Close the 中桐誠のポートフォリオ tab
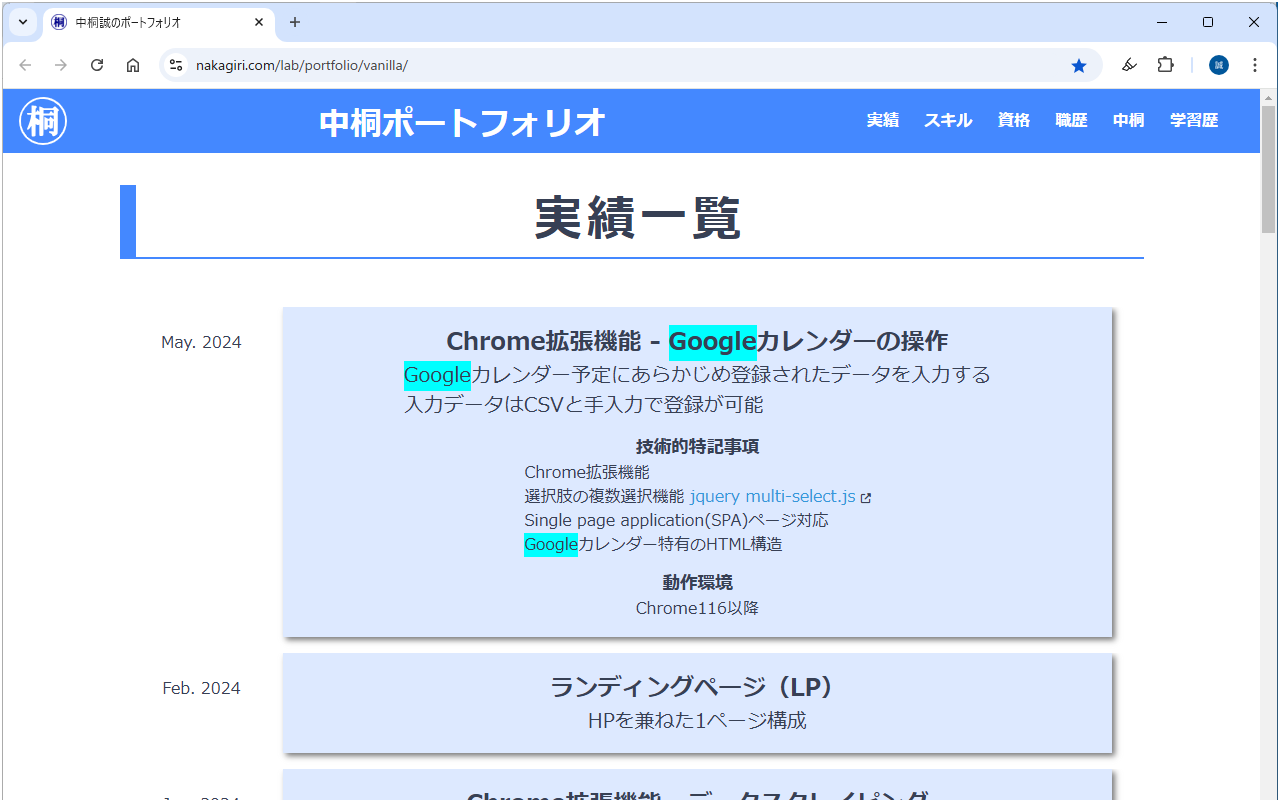This screenshot has width=1280, height=800. click(x=259, y=22)
